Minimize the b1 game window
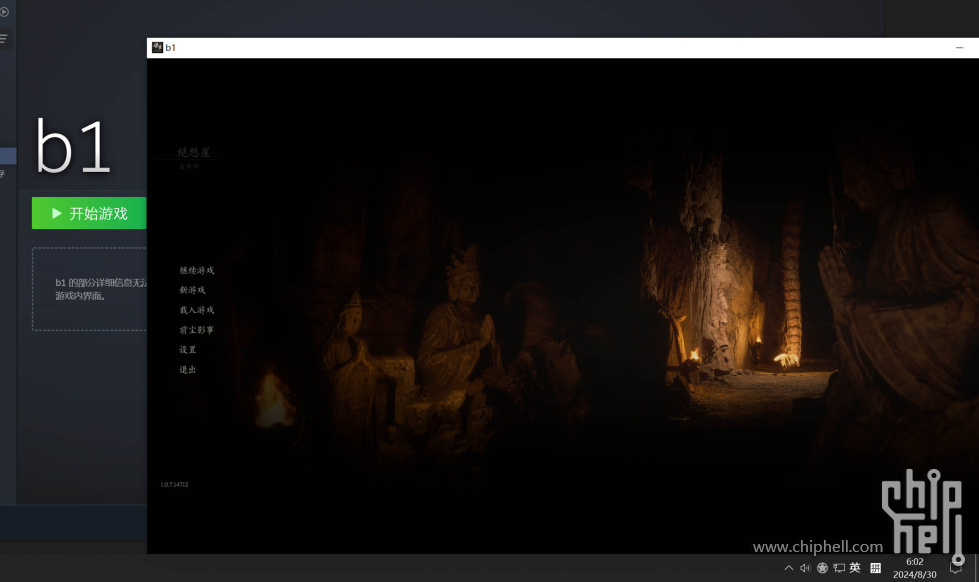Image resolution: width=979 pixels, height=582 pixels. click(959, 47)
